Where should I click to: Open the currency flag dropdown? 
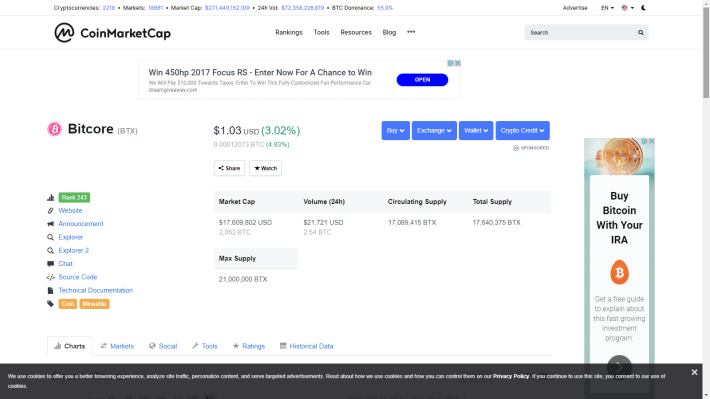coord(628,8)
